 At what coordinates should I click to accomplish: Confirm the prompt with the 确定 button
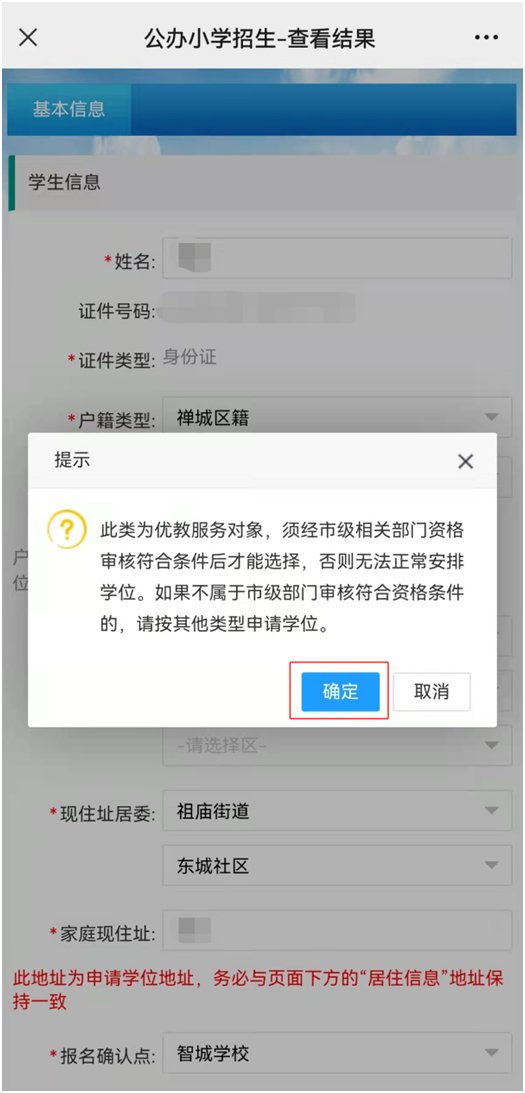click(340, 691)
